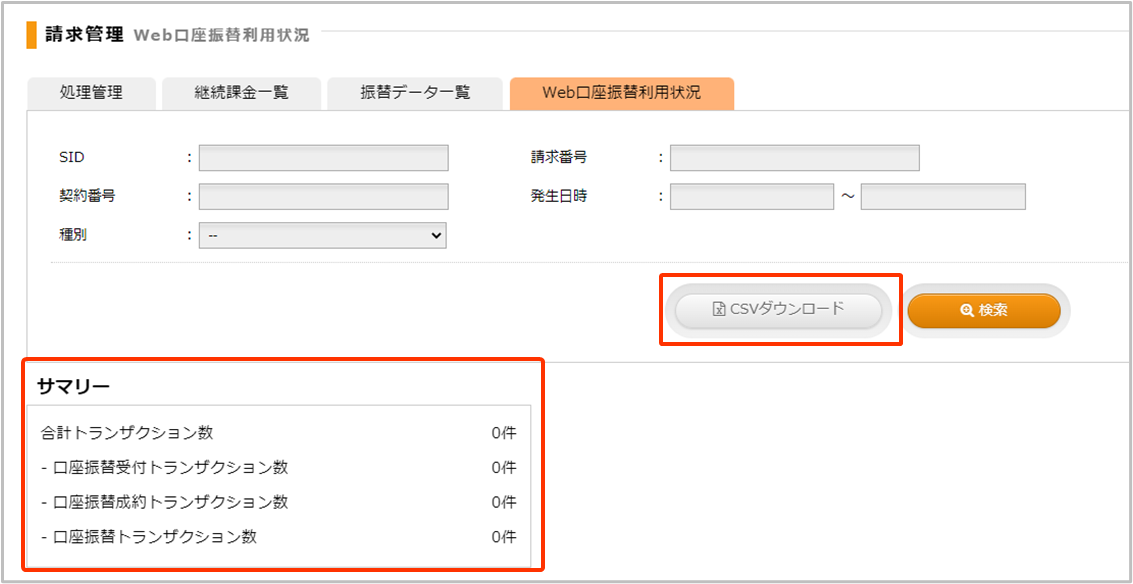Switch to the 処理管理 tab
This screenshot has height=584, width=1133.
tap(91, 93)
